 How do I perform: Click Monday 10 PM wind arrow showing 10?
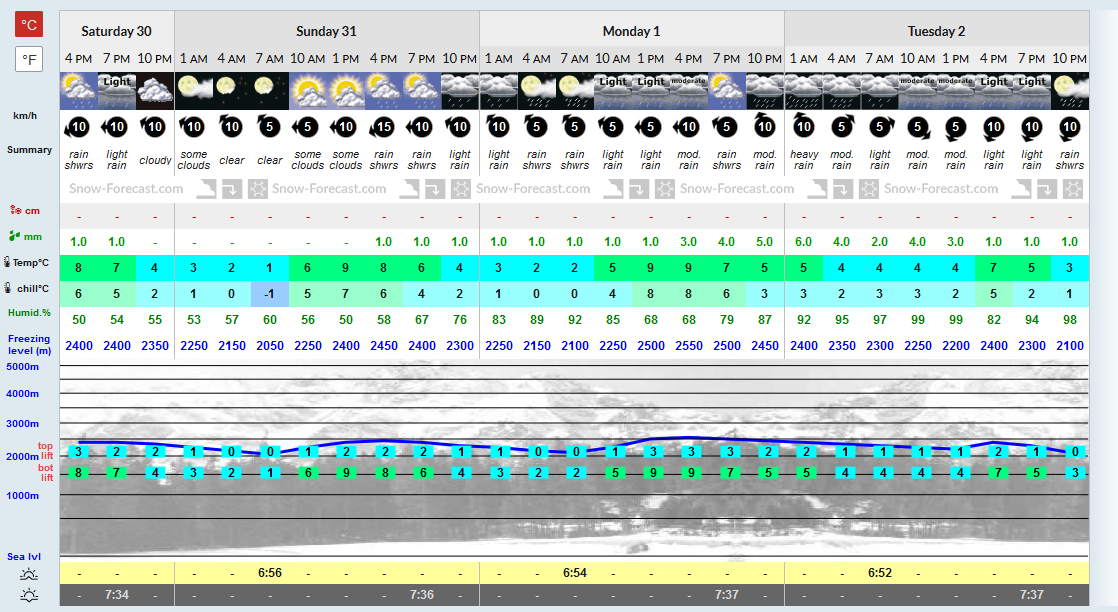[x=764, y=127]
